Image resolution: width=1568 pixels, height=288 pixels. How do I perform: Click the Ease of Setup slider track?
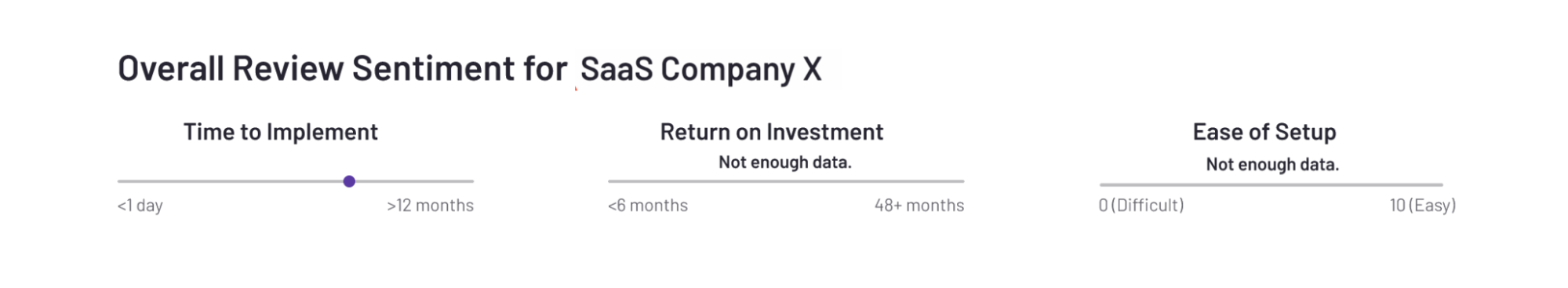[1271, 184]
